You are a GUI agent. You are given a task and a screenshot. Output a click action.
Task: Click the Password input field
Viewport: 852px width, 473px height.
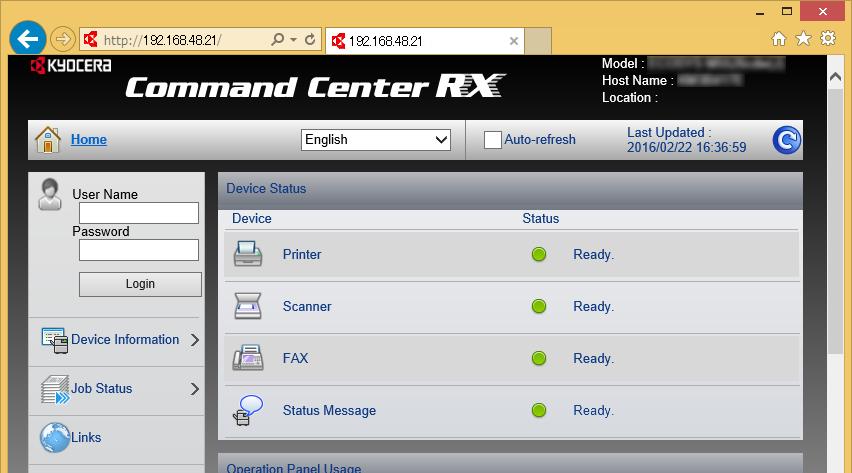click(x=139, y=250)
